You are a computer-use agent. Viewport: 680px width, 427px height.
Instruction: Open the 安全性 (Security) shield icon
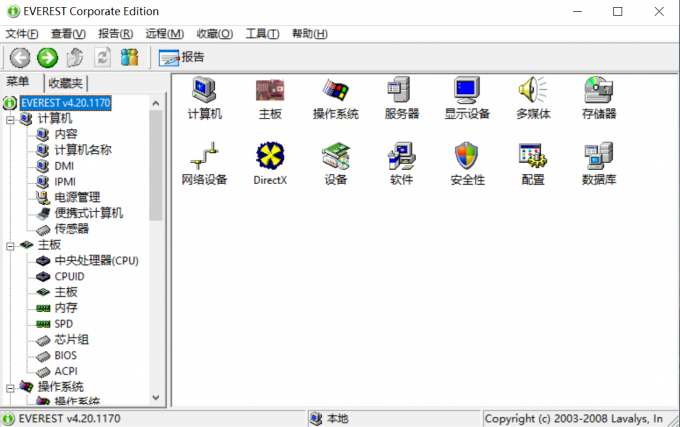pos(467,157)
